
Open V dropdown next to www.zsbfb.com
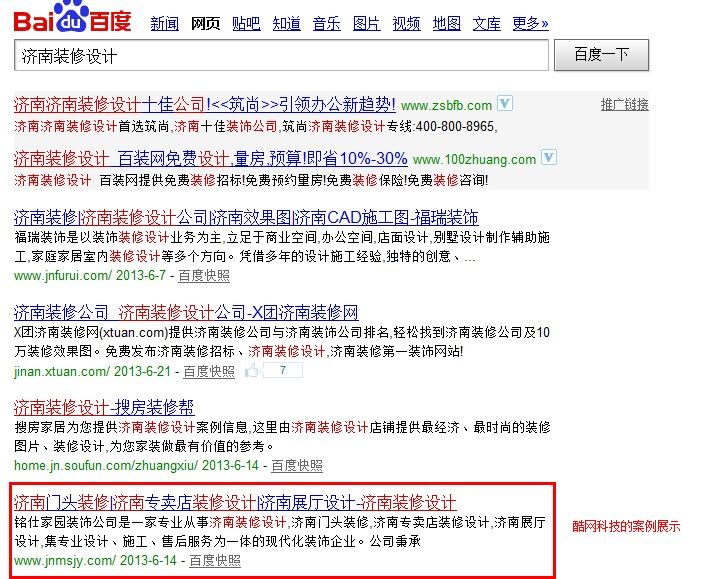point(505,104)
